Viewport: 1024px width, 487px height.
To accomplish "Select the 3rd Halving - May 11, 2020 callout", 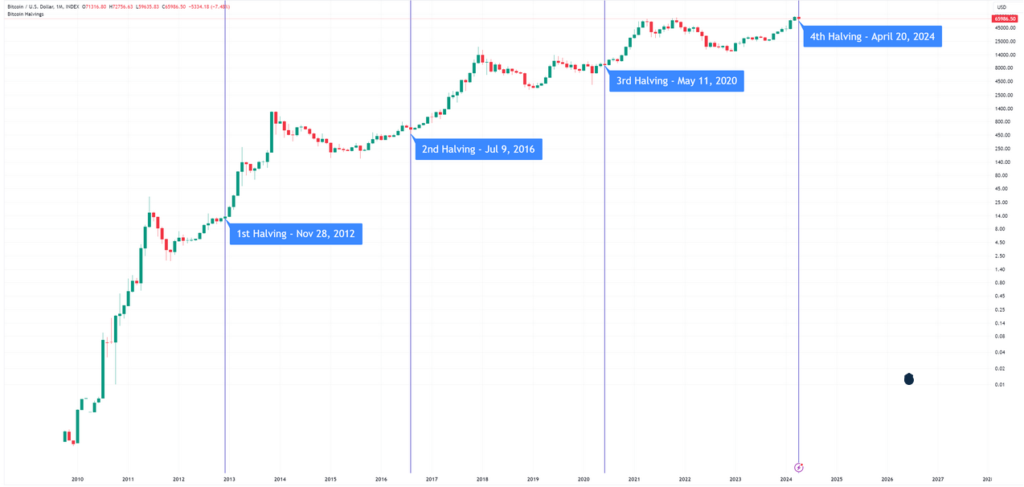I will [x=678, y=81].
